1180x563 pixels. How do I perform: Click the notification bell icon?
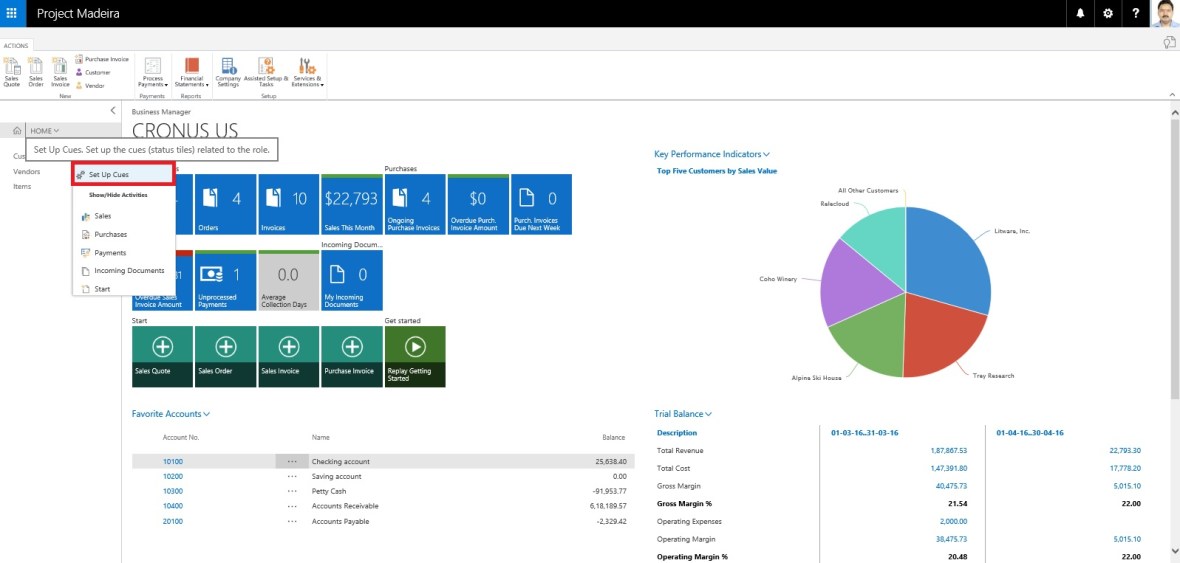pyautogui.click(x=1080, y=13)
